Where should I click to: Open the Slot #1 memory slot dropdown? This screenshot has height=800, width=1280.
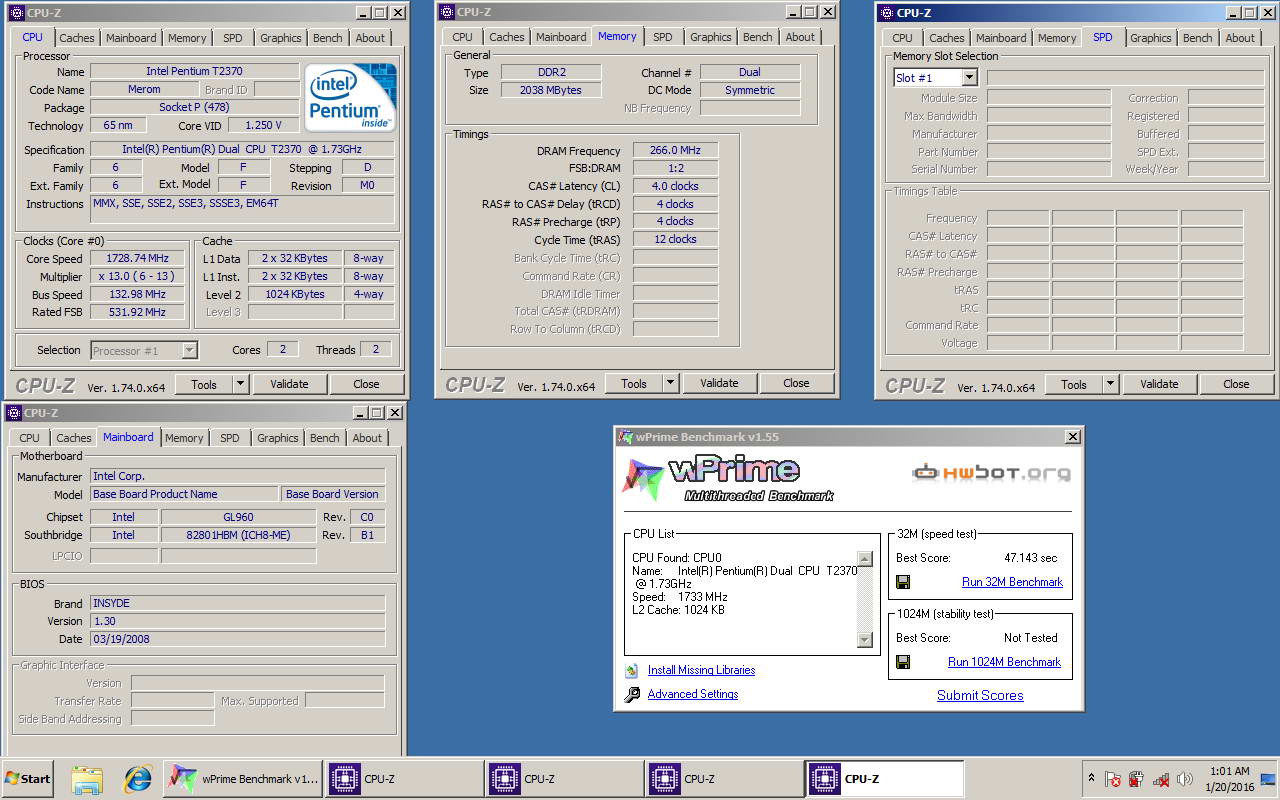coord(968,78)
